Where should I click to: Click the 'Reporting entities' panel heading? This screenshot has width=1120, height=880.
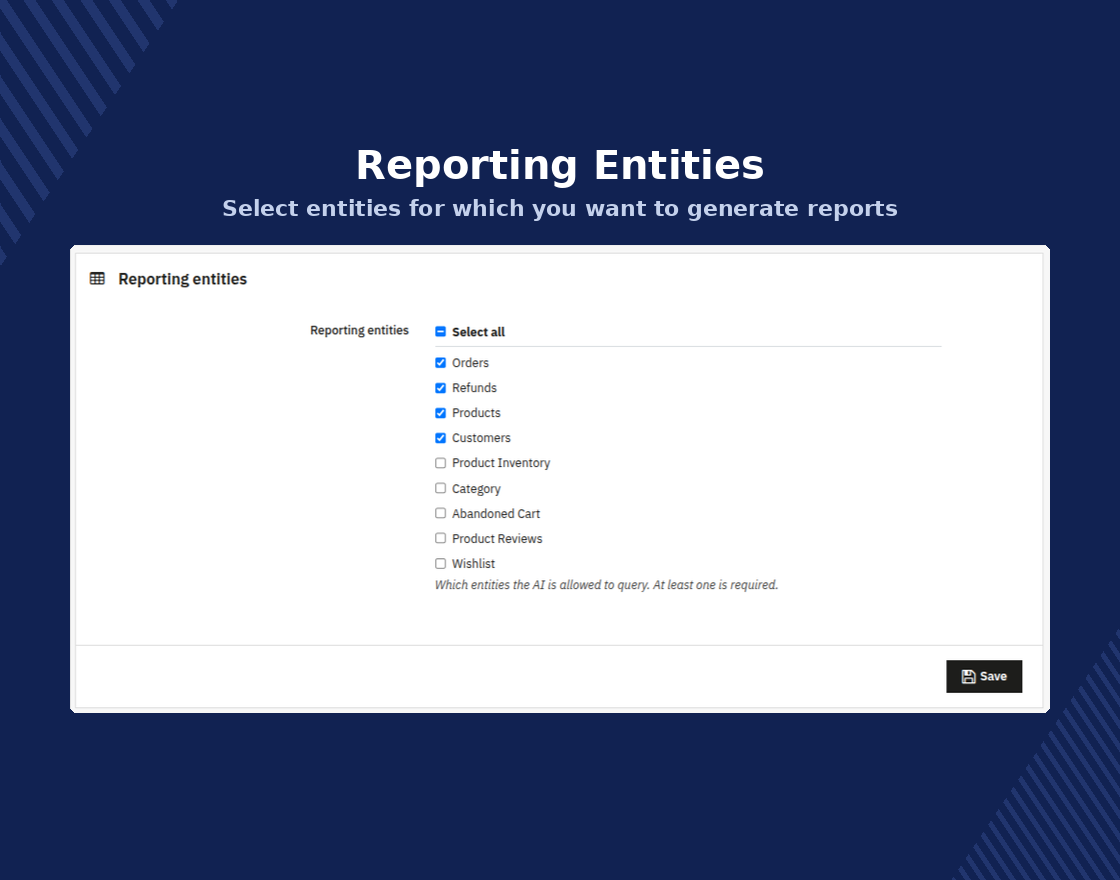183,279
